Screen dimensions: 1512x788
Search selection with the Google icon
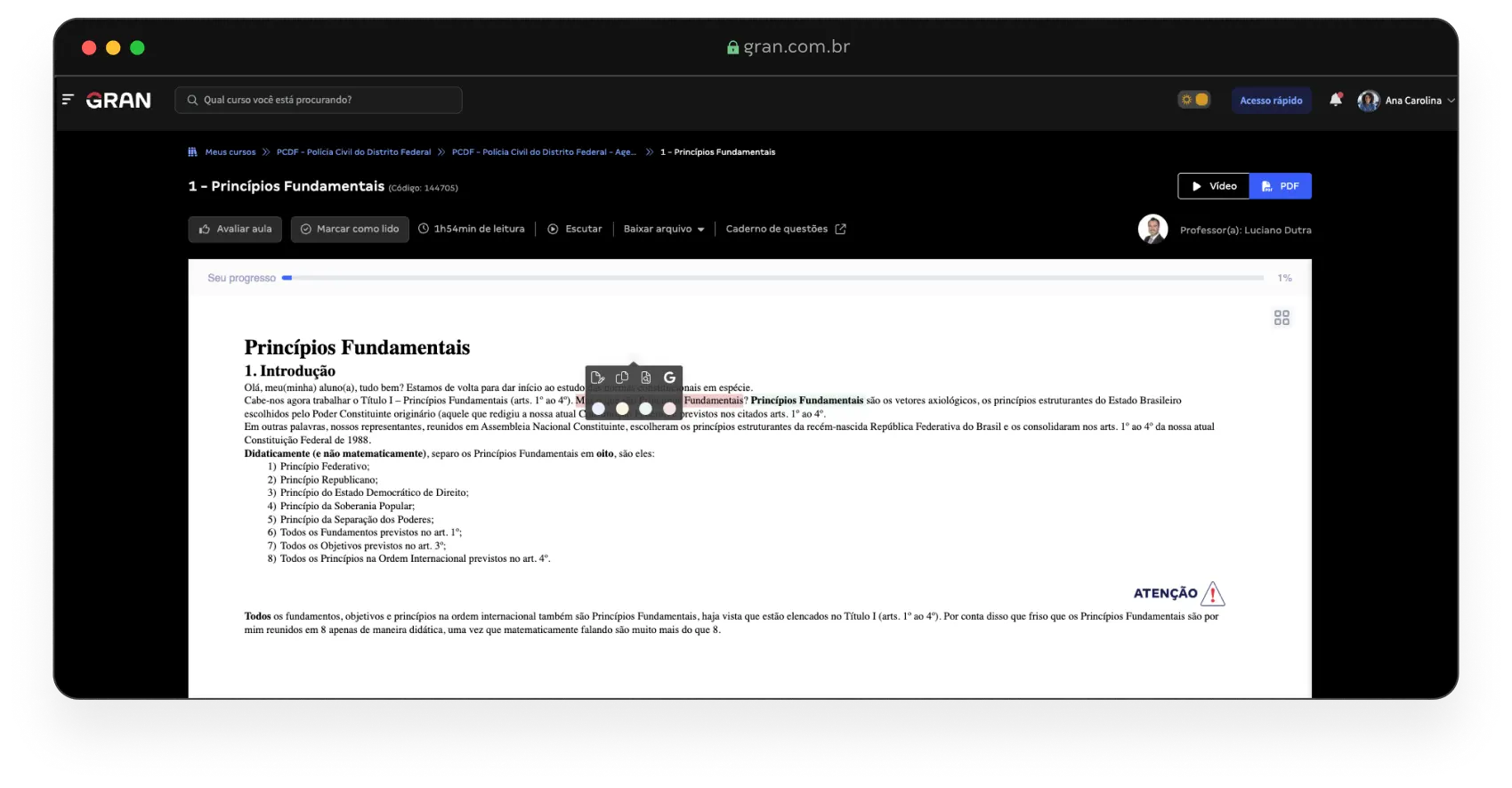tap(670, 378)
